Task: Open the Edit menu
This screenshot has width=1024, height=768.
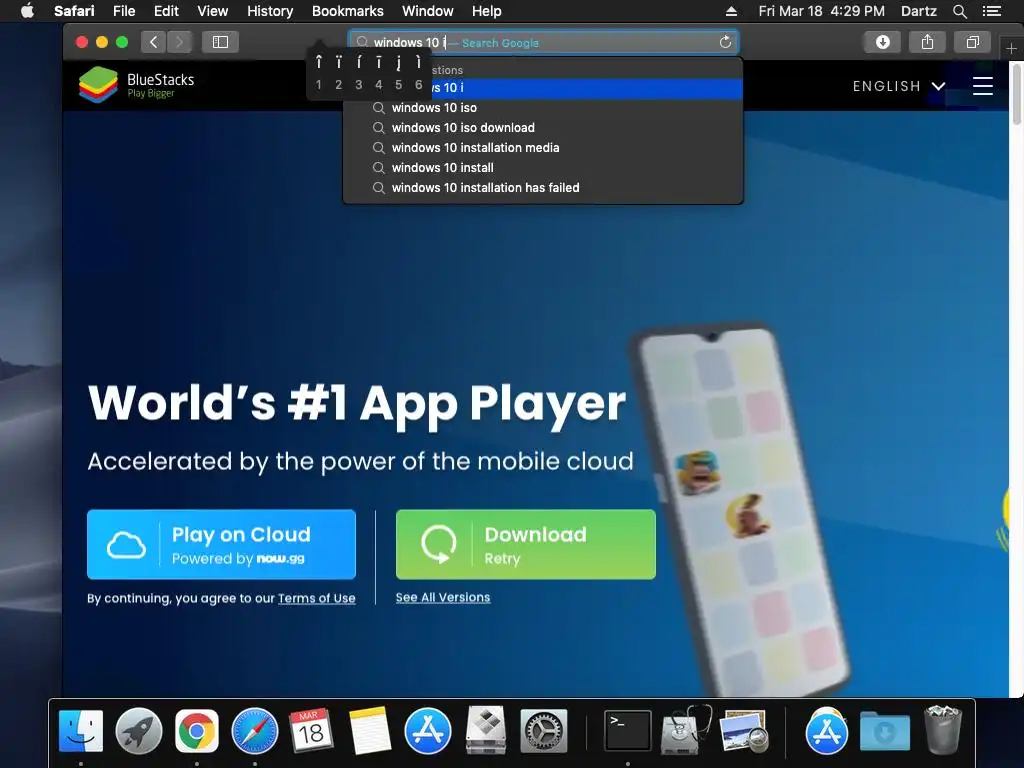Action: click(x=166, y=11)
